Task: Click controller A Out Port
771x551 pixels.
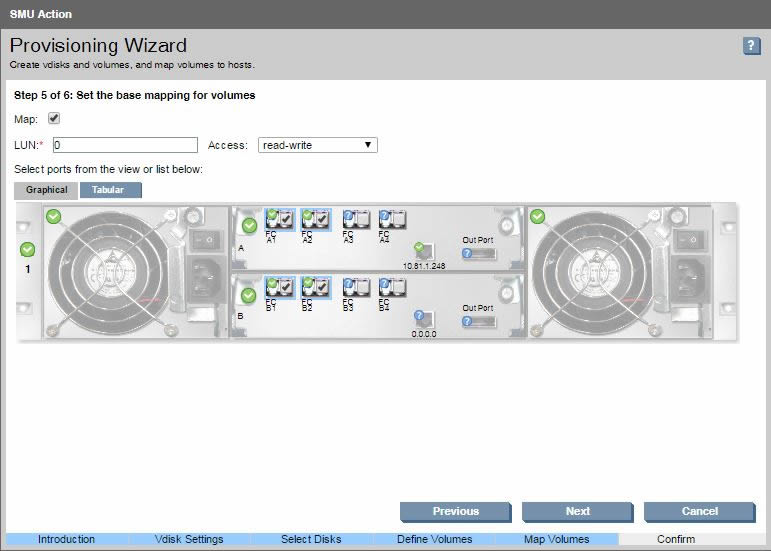Action: (478, 253)
